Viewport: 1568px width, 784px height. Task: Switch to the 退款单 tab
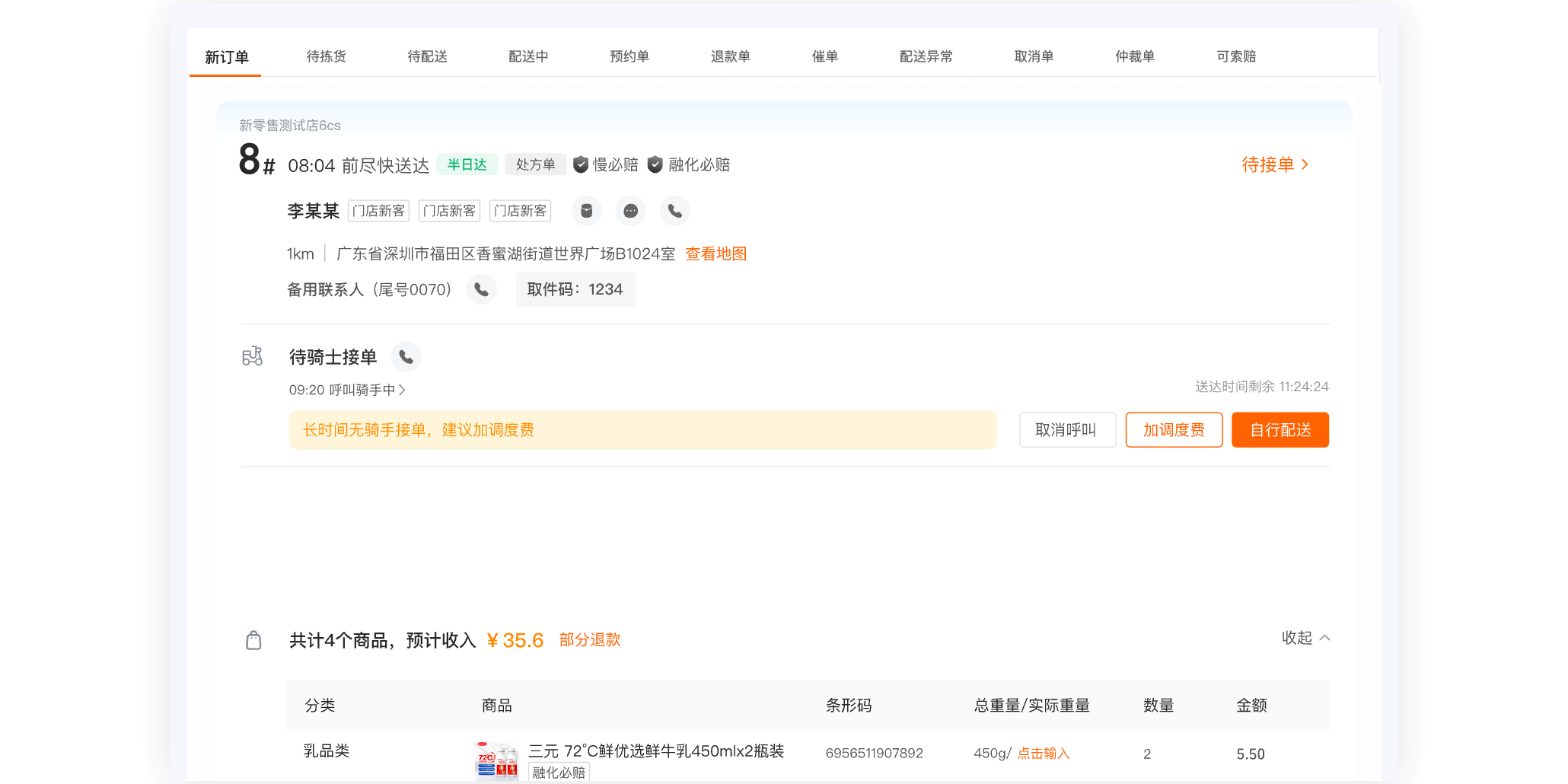coord(730,56)
